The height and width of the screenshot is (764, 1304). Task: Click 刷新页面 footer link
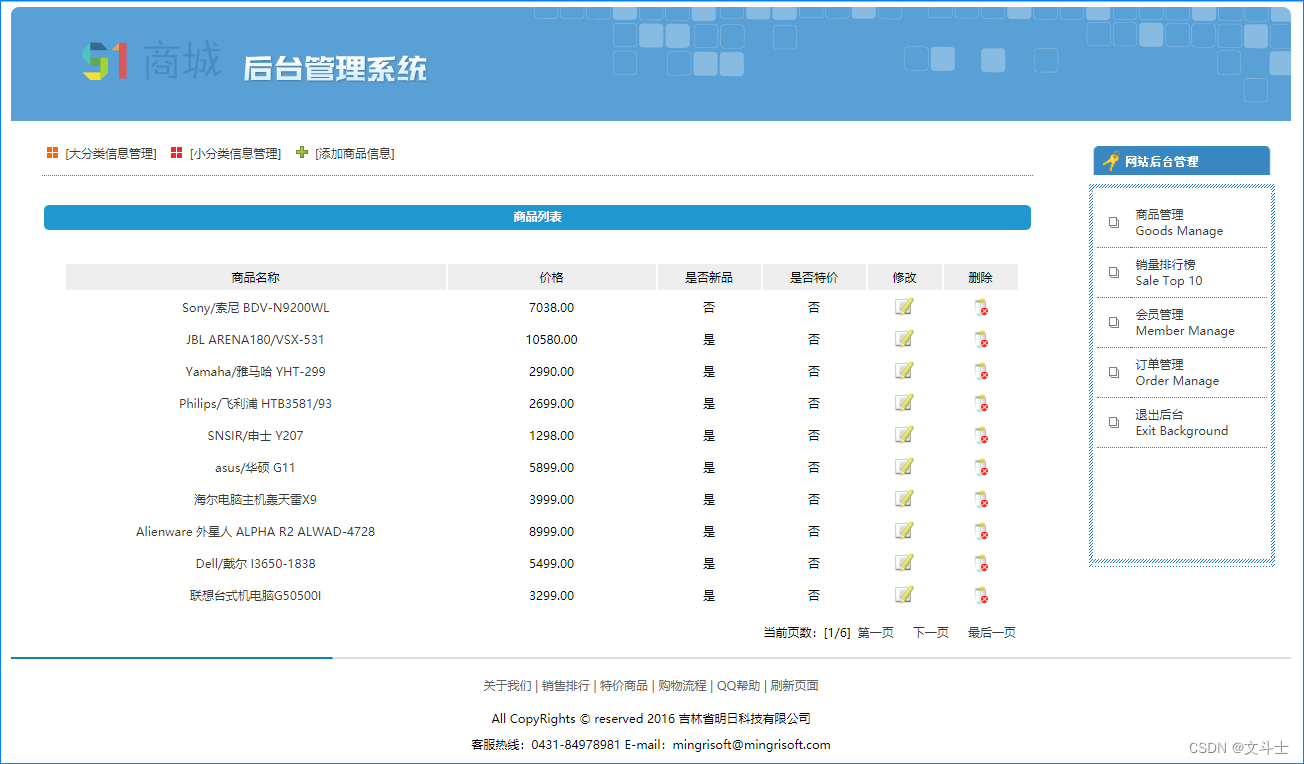click(795, 686)
